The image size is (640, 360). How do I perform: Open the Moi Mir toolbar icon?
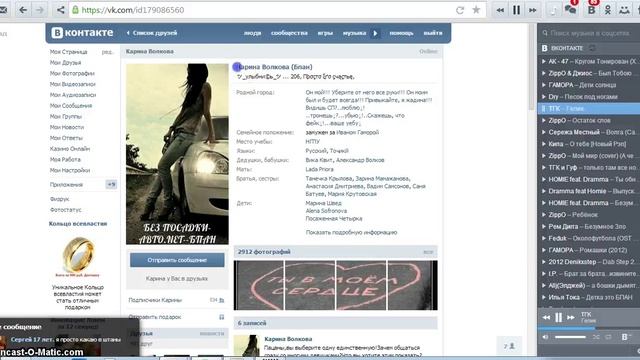click(624, 10)
